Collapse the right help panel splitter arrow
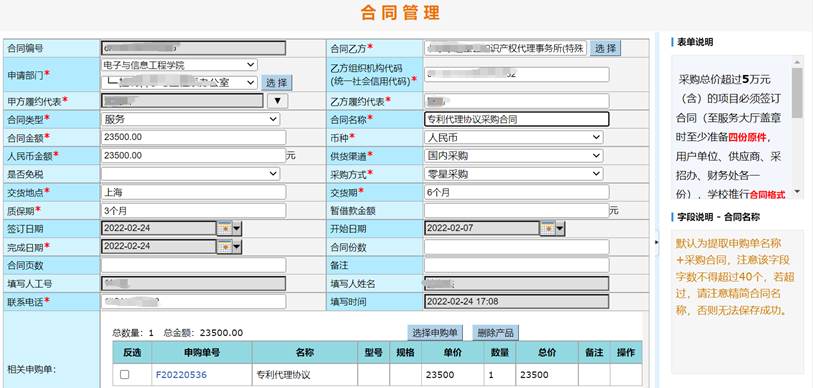Screen dimensions: 813x388 pyautogui.click(x=657, y=242)
